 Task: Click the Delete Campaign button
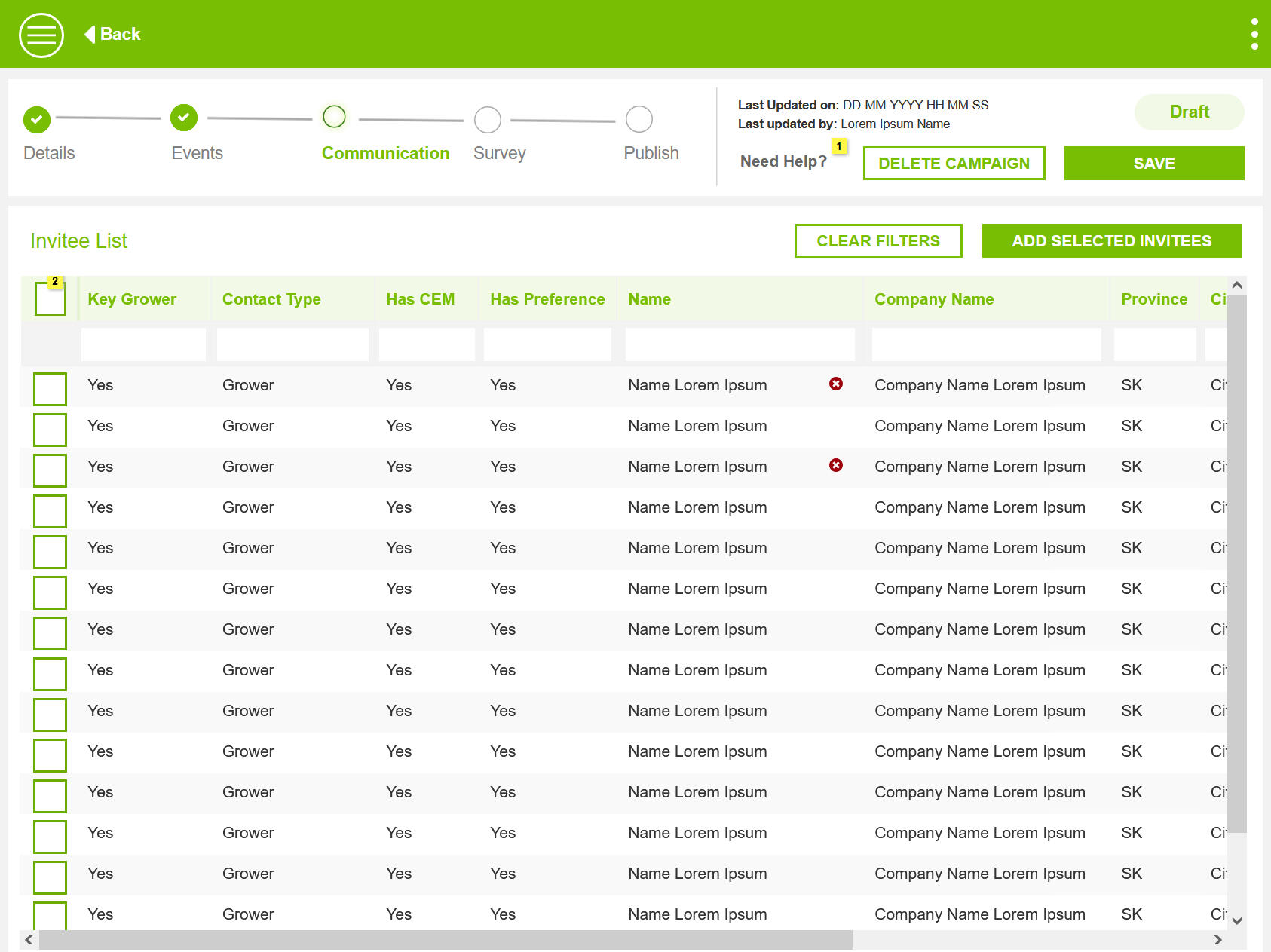pyautogui.click(x=954, y=164)
